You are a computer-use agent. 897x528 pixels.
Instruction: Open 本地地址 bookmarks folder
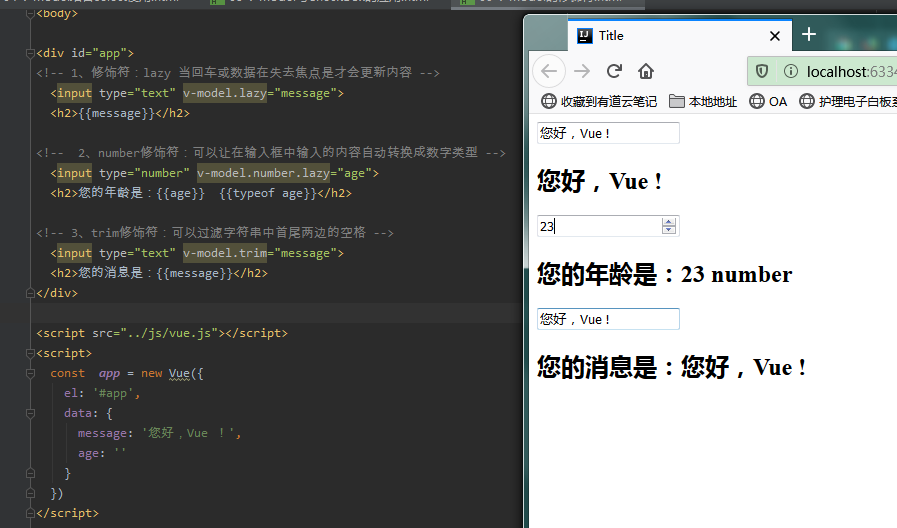point(703,102)
